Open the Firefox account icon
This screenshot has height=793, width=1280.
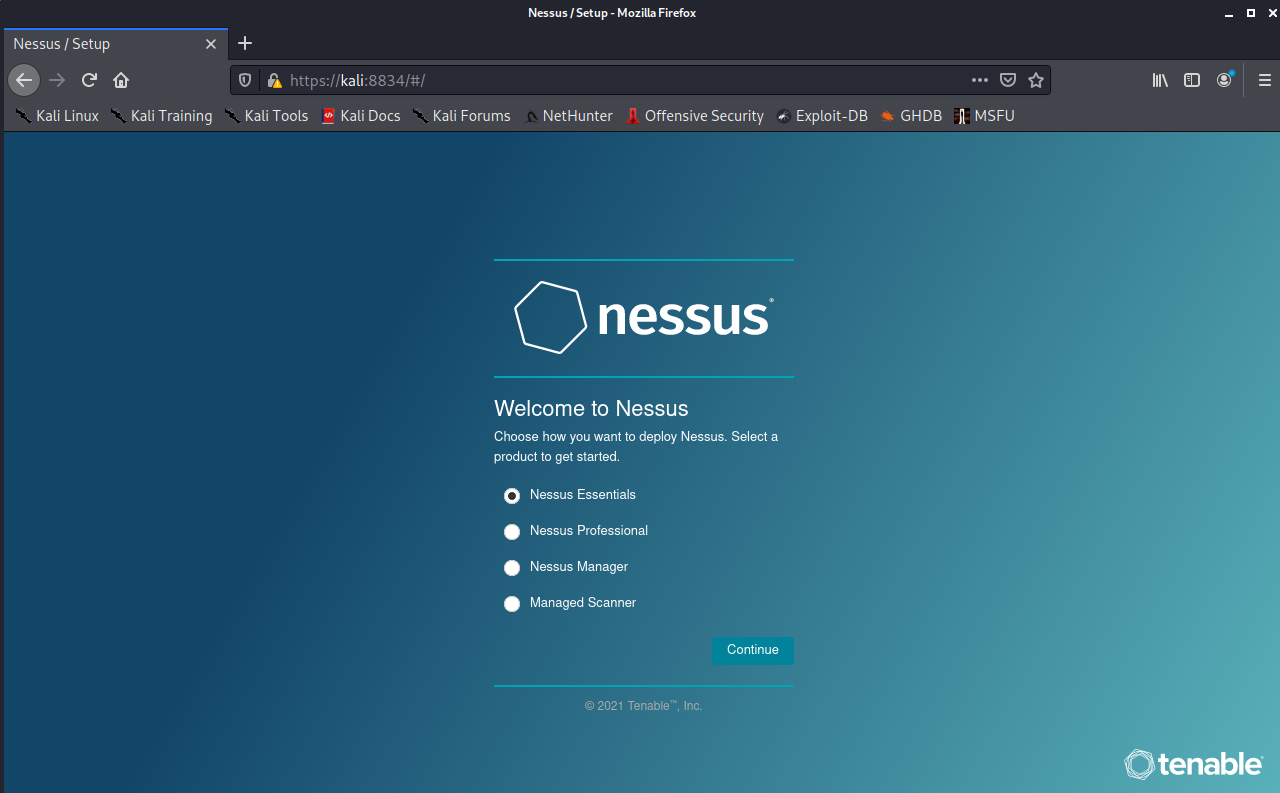(1223, 80)
